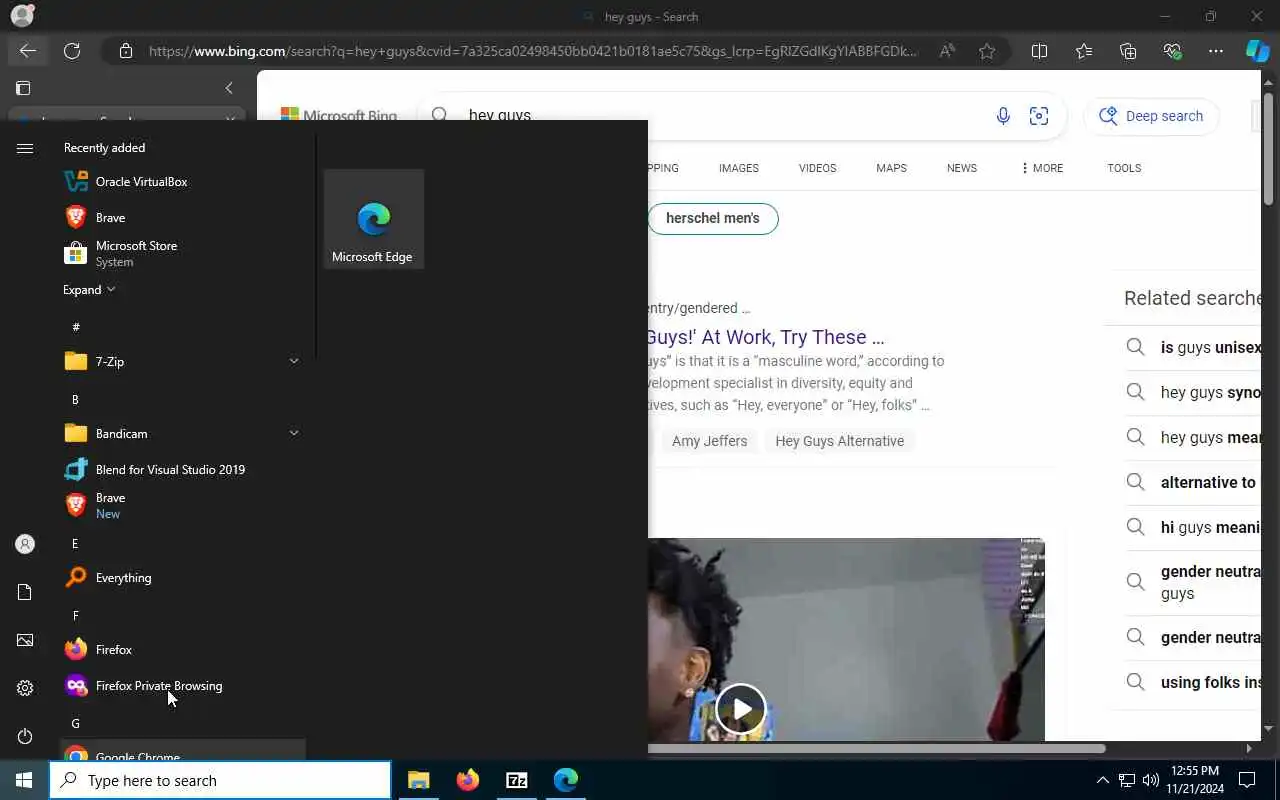Open the volume control in tray
This screenshot has width=1280, height=800.
[1150, 780]
